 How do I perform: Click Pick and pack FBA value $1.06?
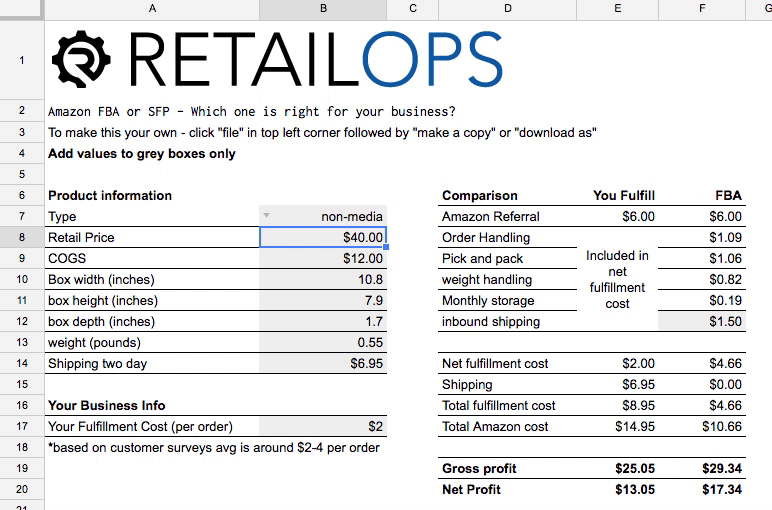(x=702, y=258)
